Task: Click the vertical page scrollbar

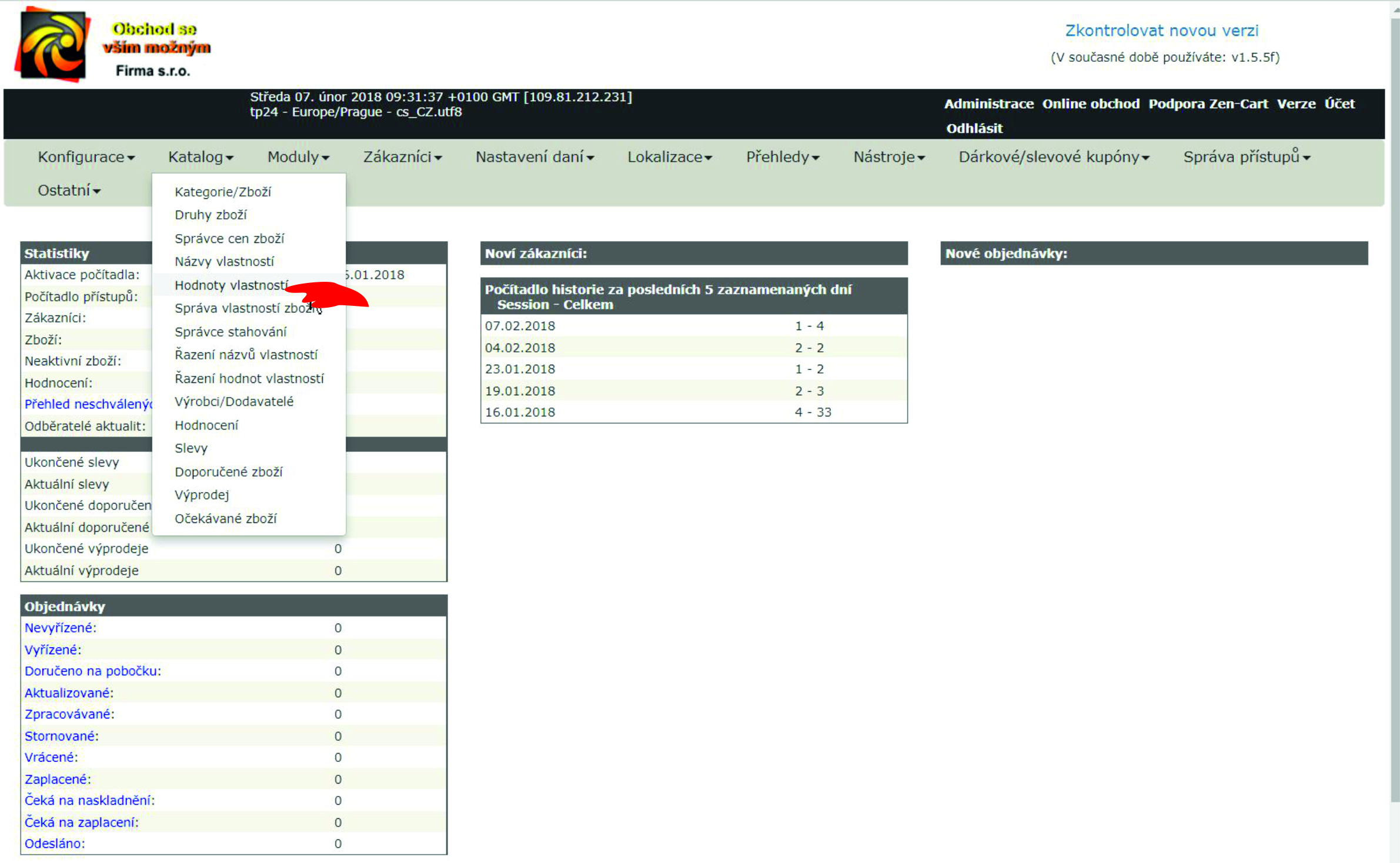Action: tap(1394, 412)
